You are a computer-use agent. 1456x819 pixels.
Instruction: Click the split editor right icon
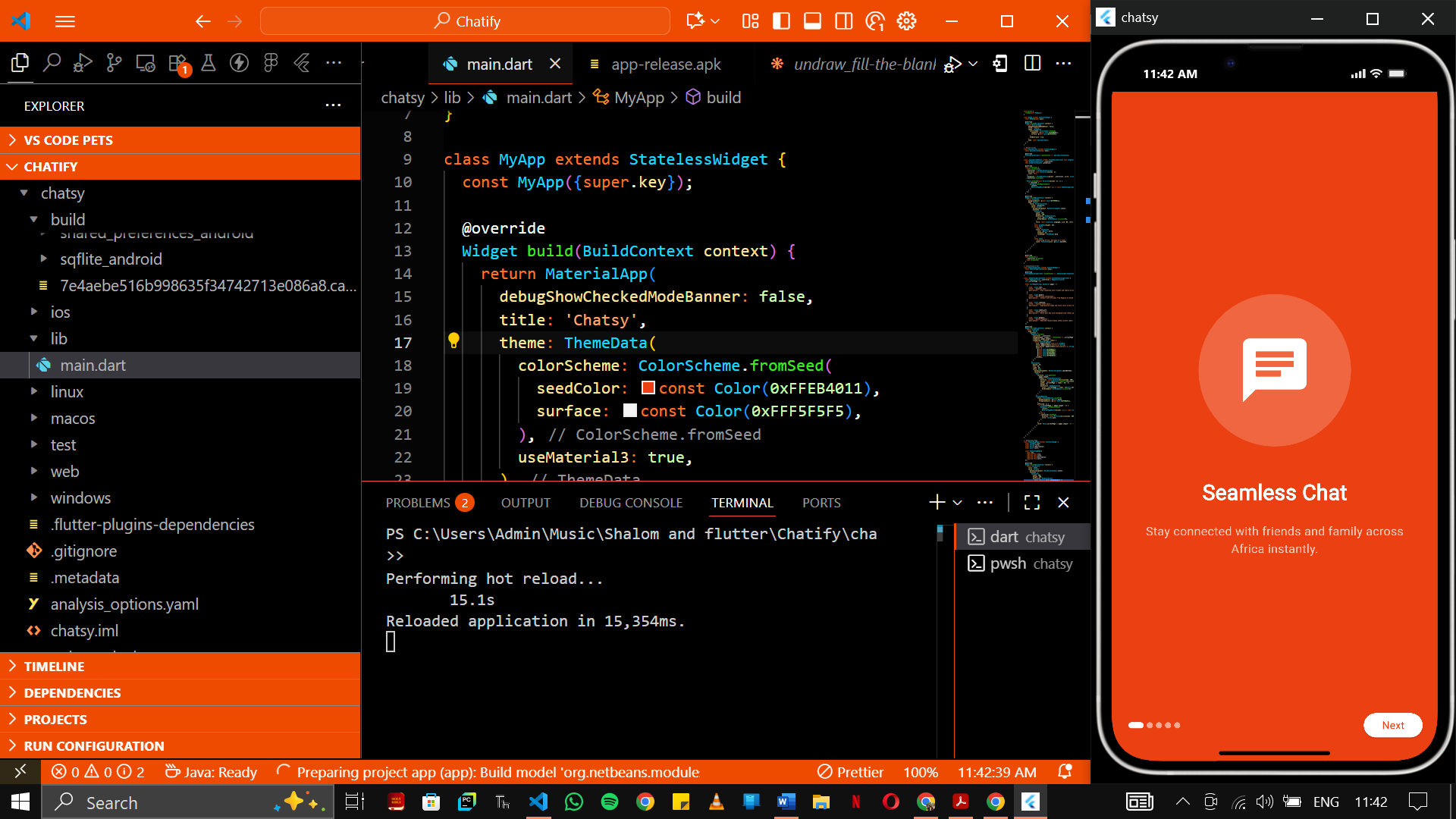1032,64
